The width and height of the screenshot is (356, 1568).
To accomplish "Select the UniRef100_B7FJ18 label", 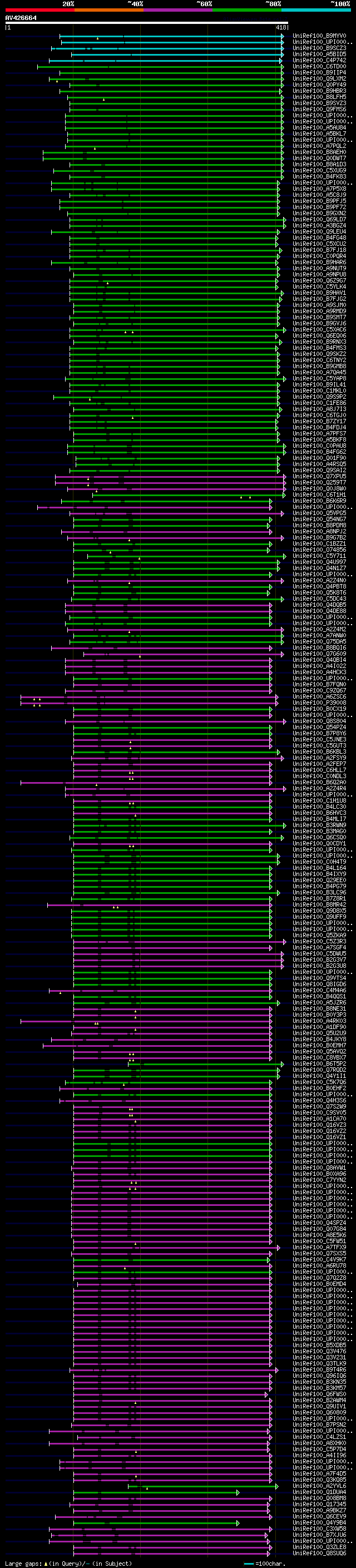I will pyautogui.click(x=319, y=250).
